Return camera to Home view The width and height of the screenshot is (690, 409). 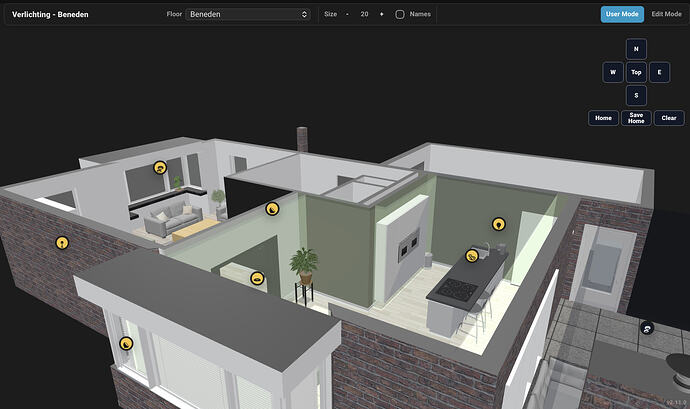(603, 118)
